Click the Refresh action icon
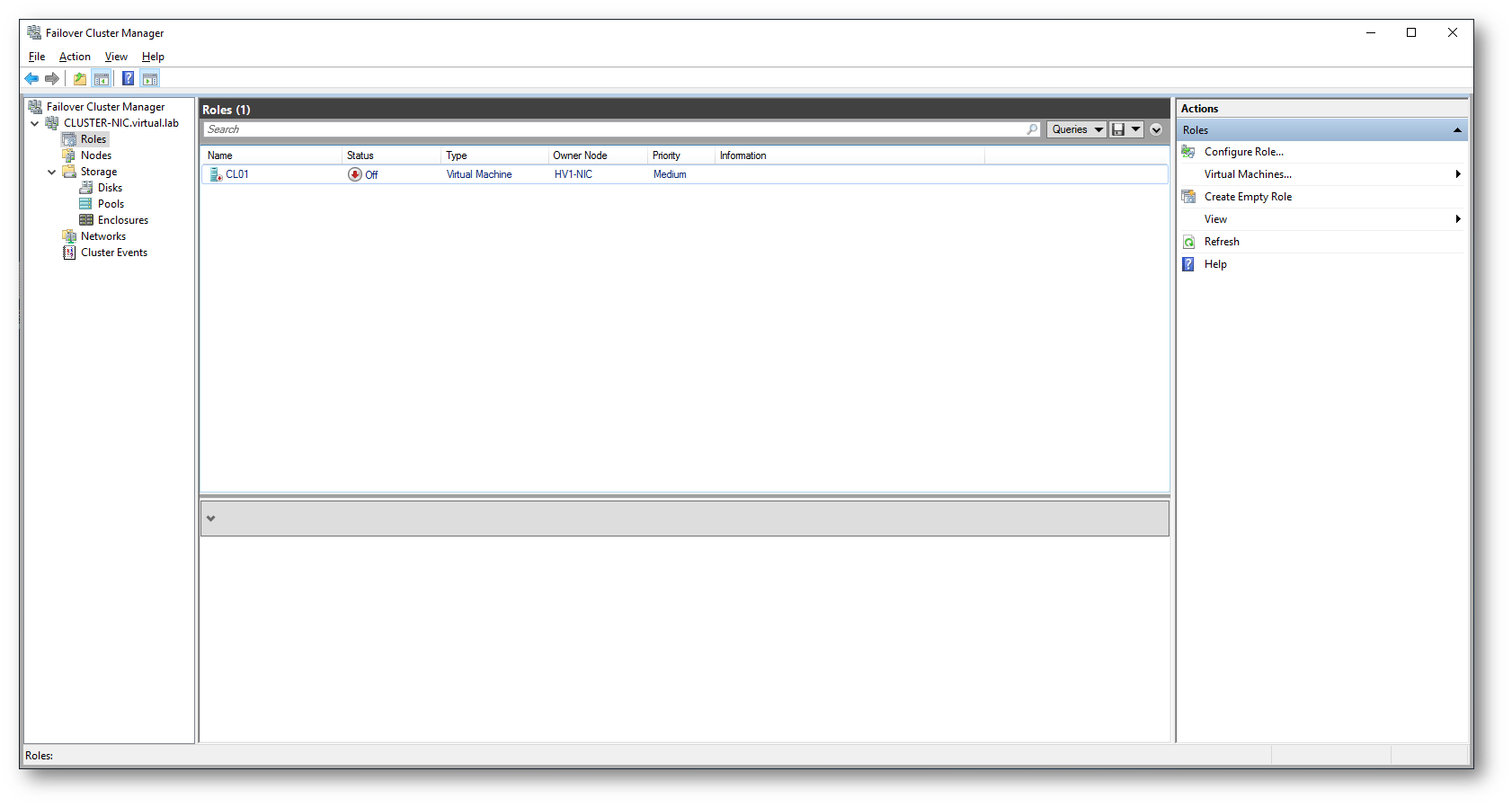Screen dimensions: 1512x807 1188,242
